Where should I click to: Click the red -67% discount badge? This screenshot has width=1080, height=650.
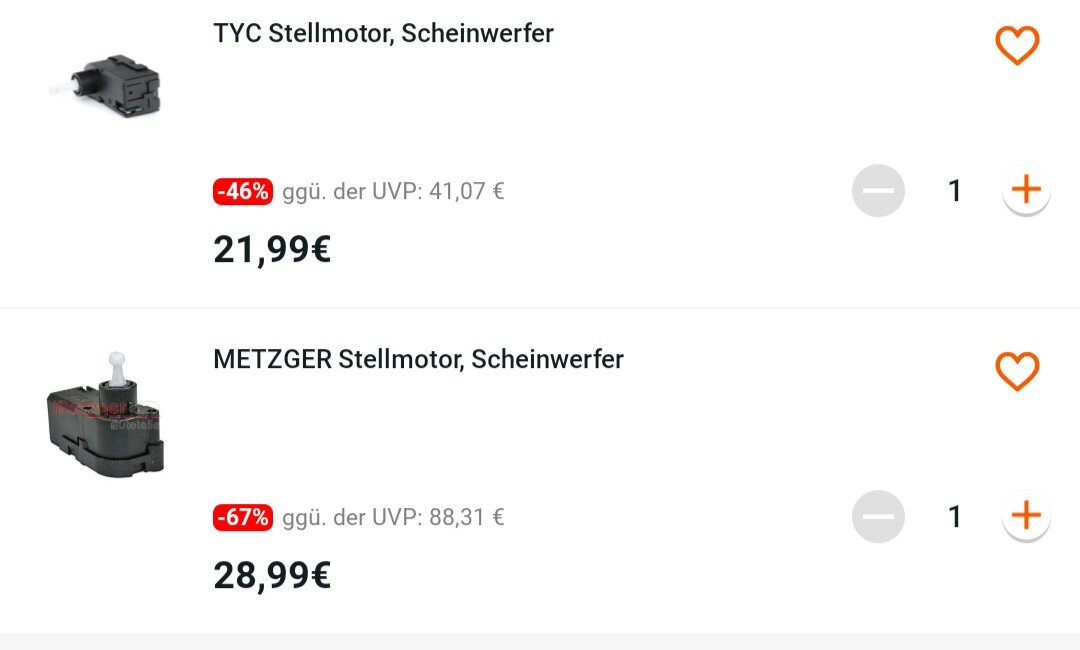pyautogui.click(x=243, y=517)
